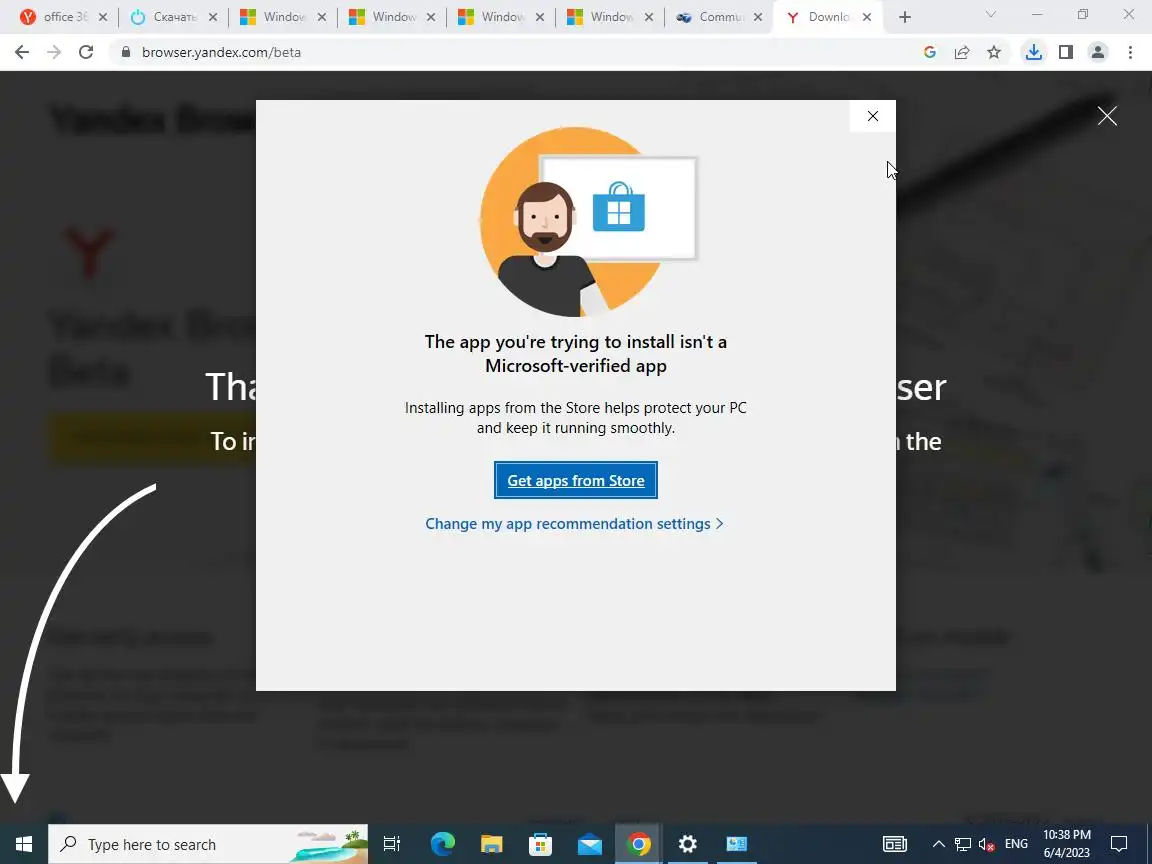Close the Скачать tab
1152x864 pixels.
[x=212, y=17]
